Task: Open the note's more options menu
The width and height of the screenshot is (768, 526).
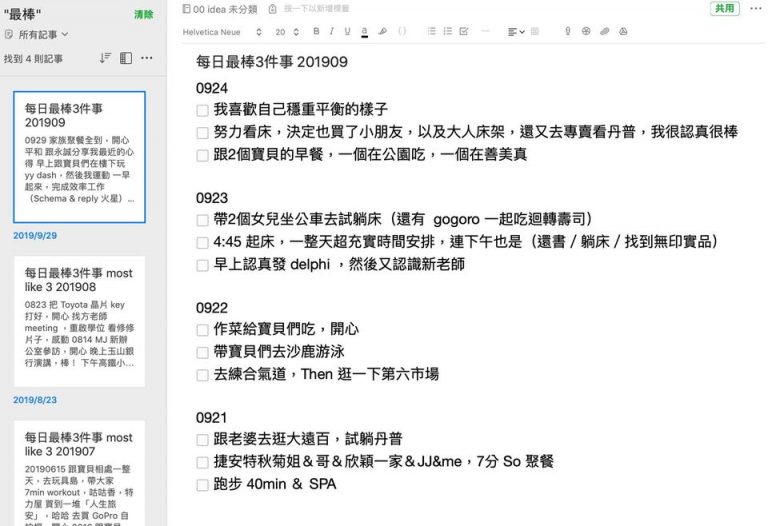Action: (x=756, y=8)
